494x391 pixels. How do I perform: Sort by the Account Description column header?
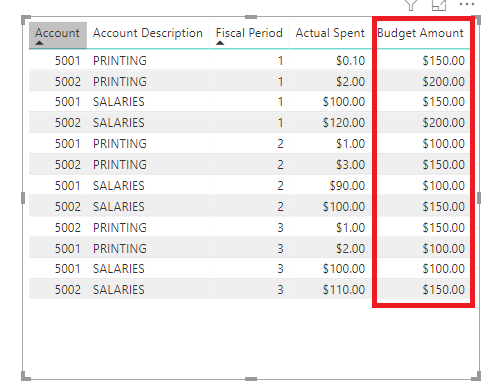coord(148,33)
